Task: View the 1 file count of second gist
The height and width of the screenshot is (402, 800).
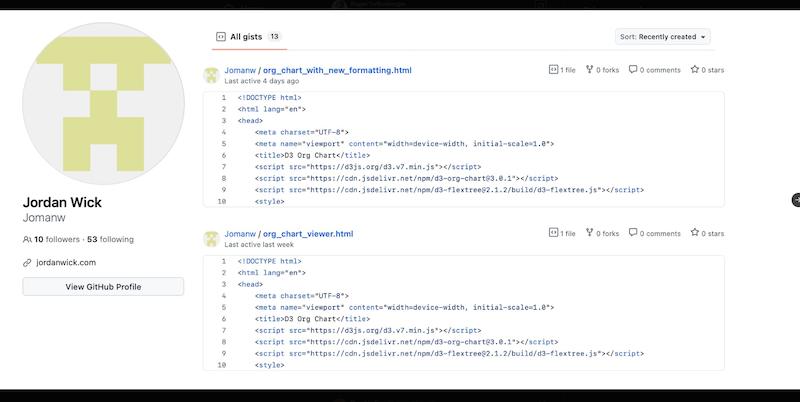Action: [x=562, y=233]
